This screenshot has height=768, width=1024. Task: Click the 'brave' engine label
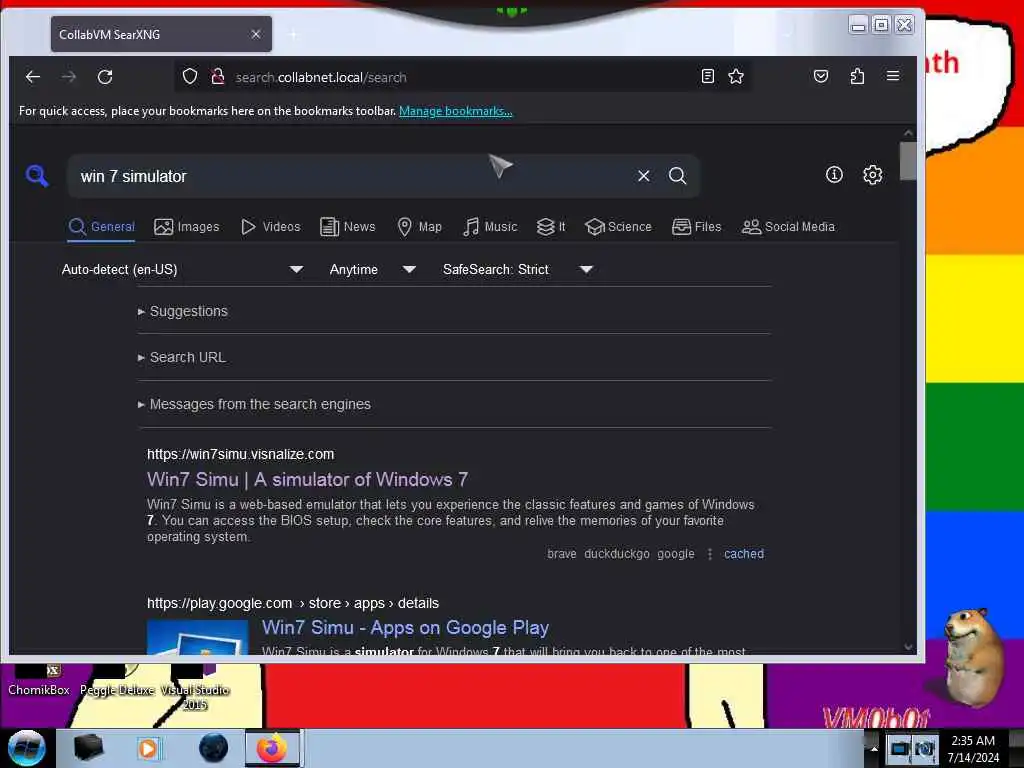pyautogui.click(x=562, y=554)
